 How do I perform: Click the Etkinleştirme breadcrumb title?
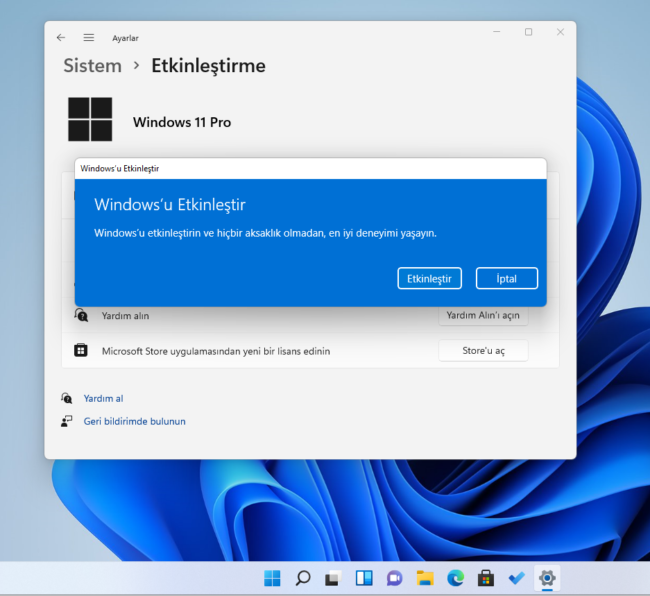[208, 65]
